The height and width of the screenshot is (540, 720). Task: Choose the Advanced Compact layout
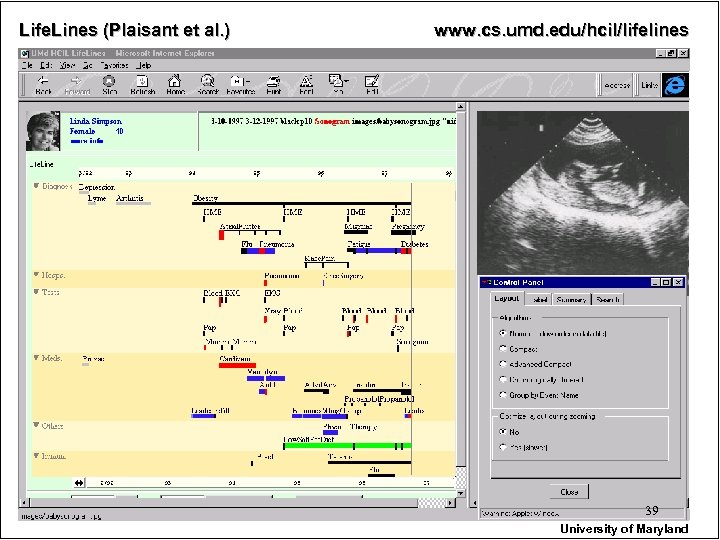(x=503, y=364)
